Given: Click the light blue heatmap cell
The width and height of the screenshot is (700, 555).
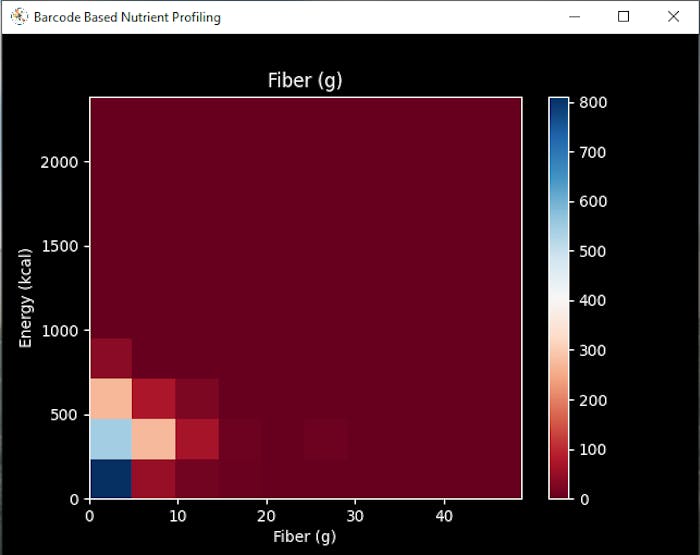Looking at the screenshot, I should tap(111, 439).
